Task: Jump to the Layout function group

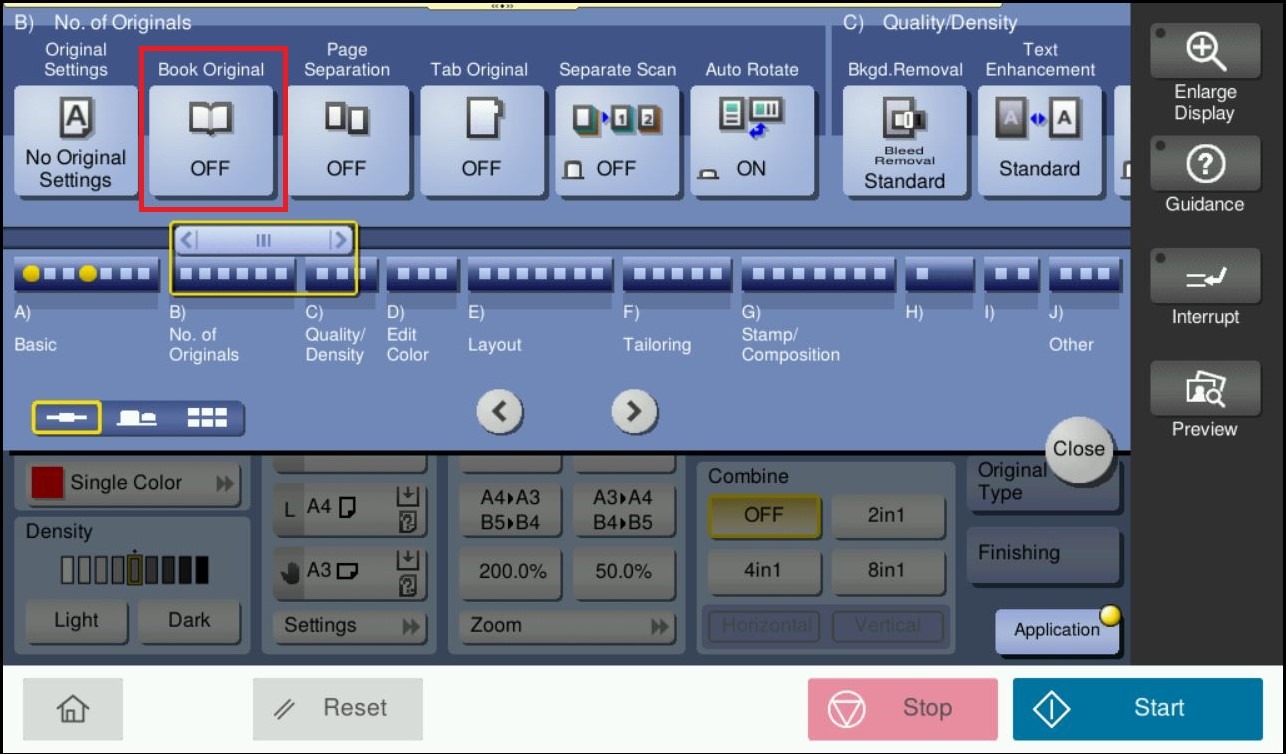Action: tap(540, 273)
